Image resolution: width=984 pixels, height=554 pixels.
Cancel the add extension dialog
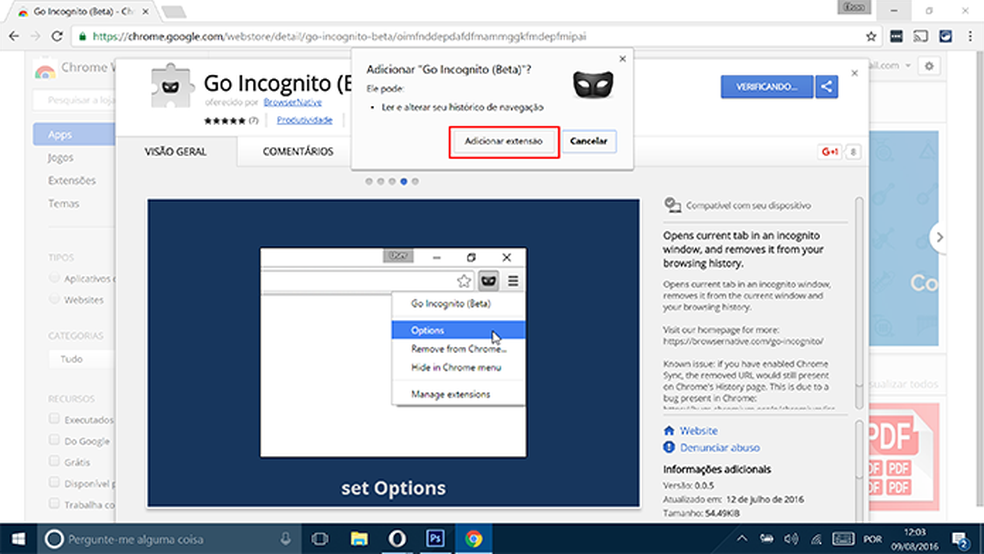click(x=589, y=141)
